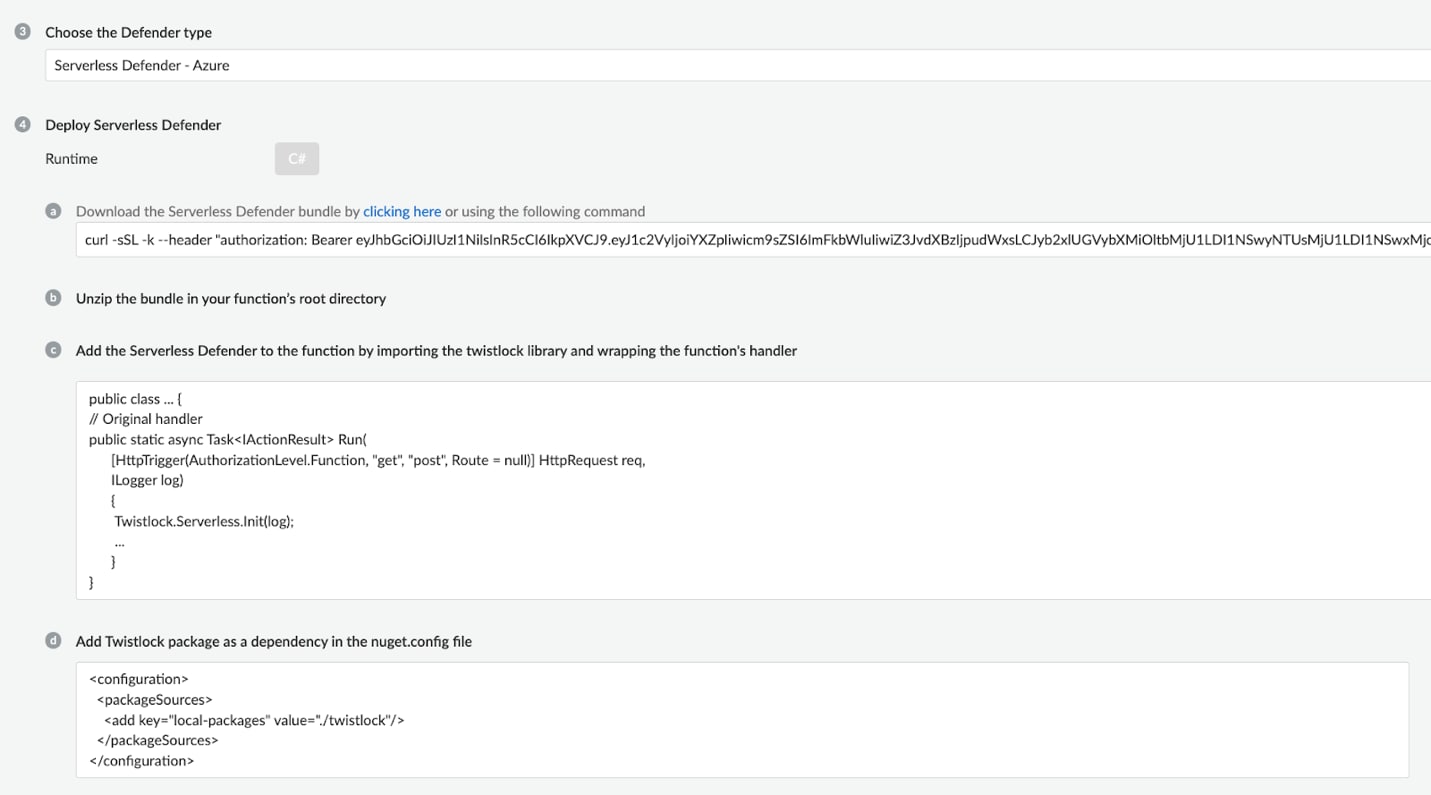The image size is (1431, 795).
Task: Click the 'add key="local-packages"' XML line
Action: click(x=254, y=720)
